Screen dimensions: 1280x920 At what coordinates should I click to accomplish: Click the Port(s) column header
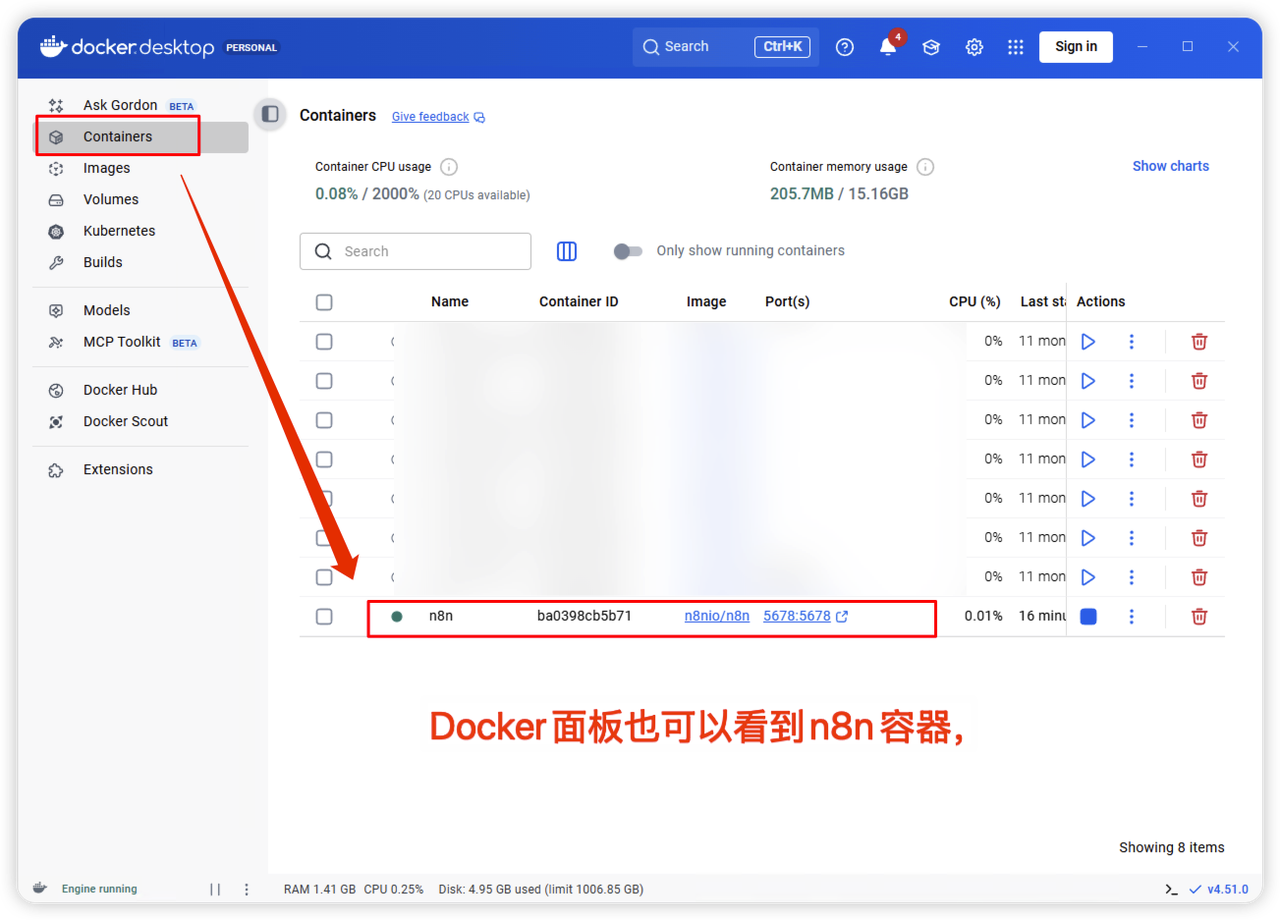787,301
